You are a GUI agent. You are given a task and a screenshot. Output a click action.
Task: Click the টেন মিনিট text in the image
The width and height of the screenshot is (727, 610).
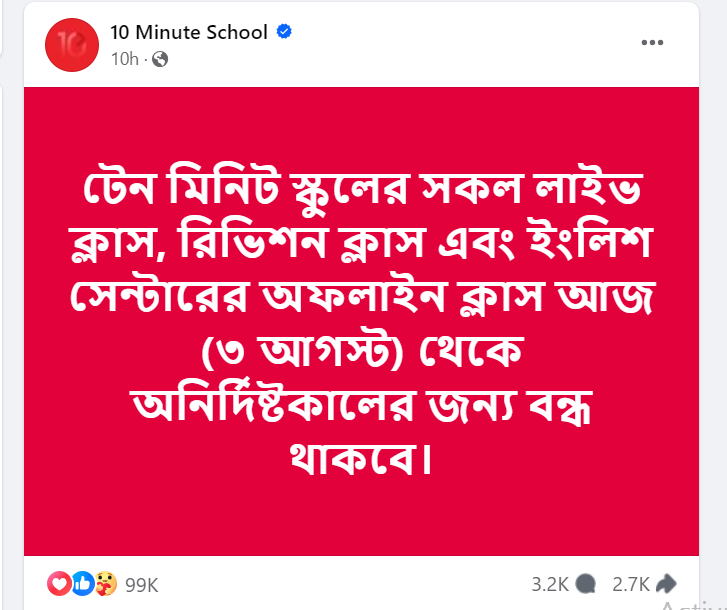coord(182,188)
